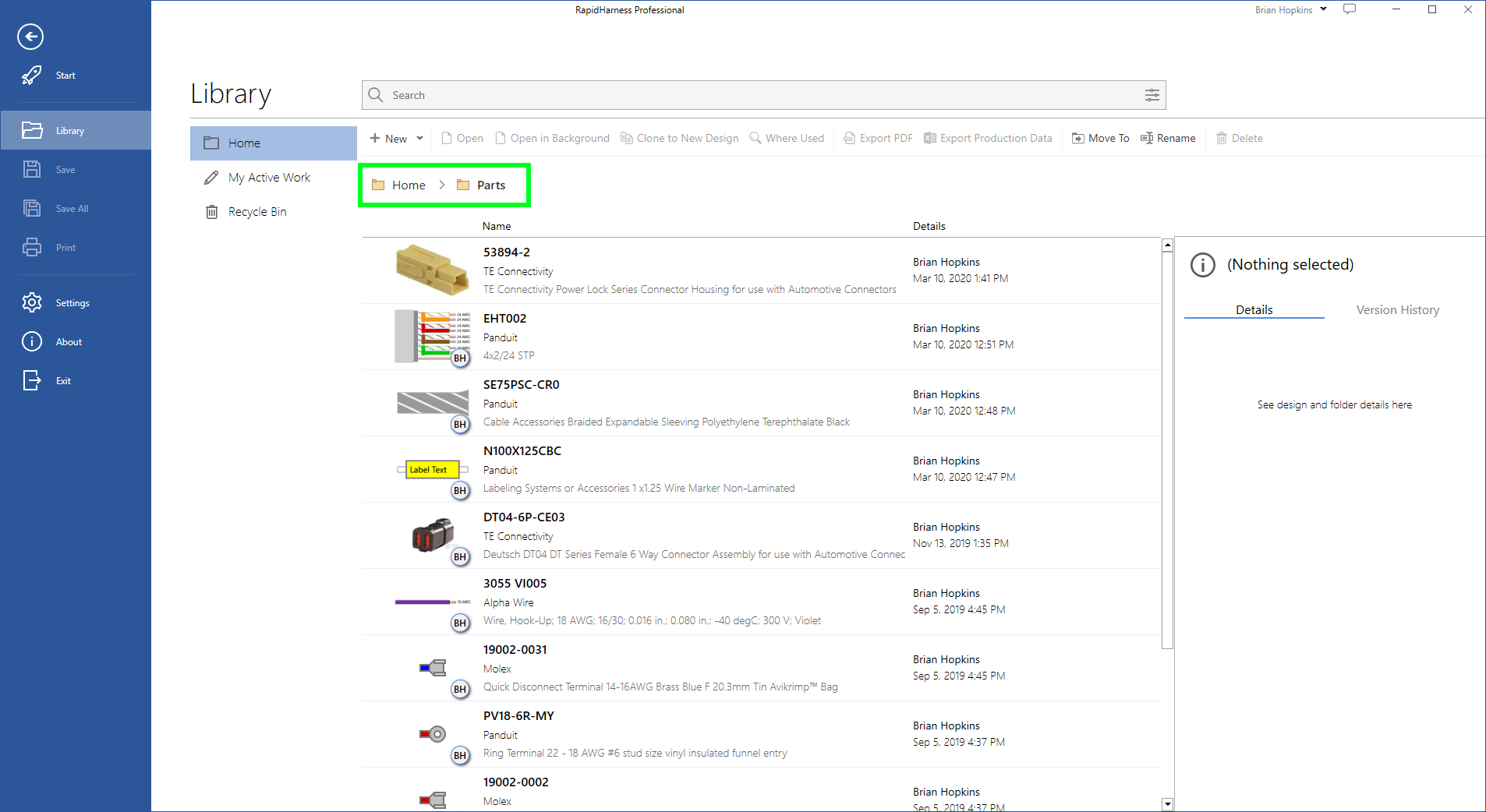Screen dimensions: 1486x812
Task: Click the search filter options icon
Action: 1152,95
